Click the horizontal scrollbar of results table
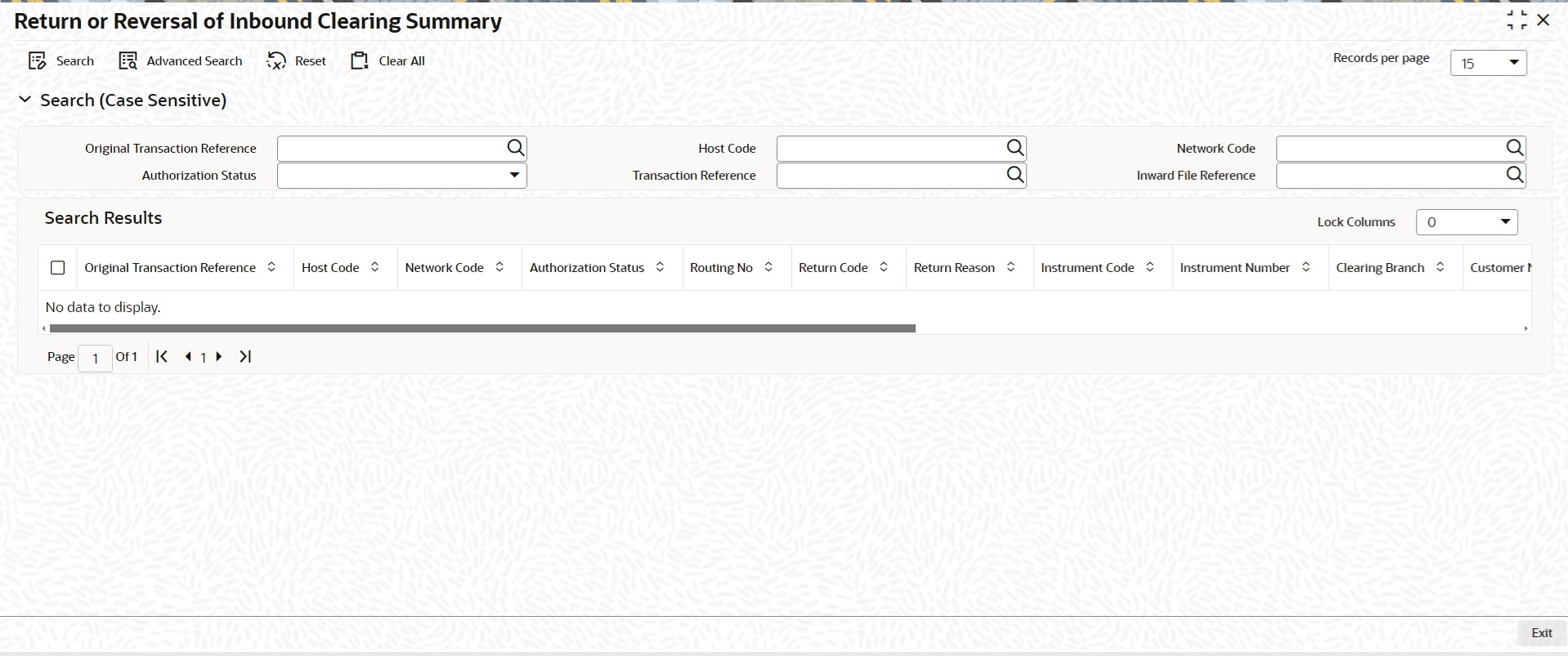This screenshot has width=1568, height=656. pos(482,328)
